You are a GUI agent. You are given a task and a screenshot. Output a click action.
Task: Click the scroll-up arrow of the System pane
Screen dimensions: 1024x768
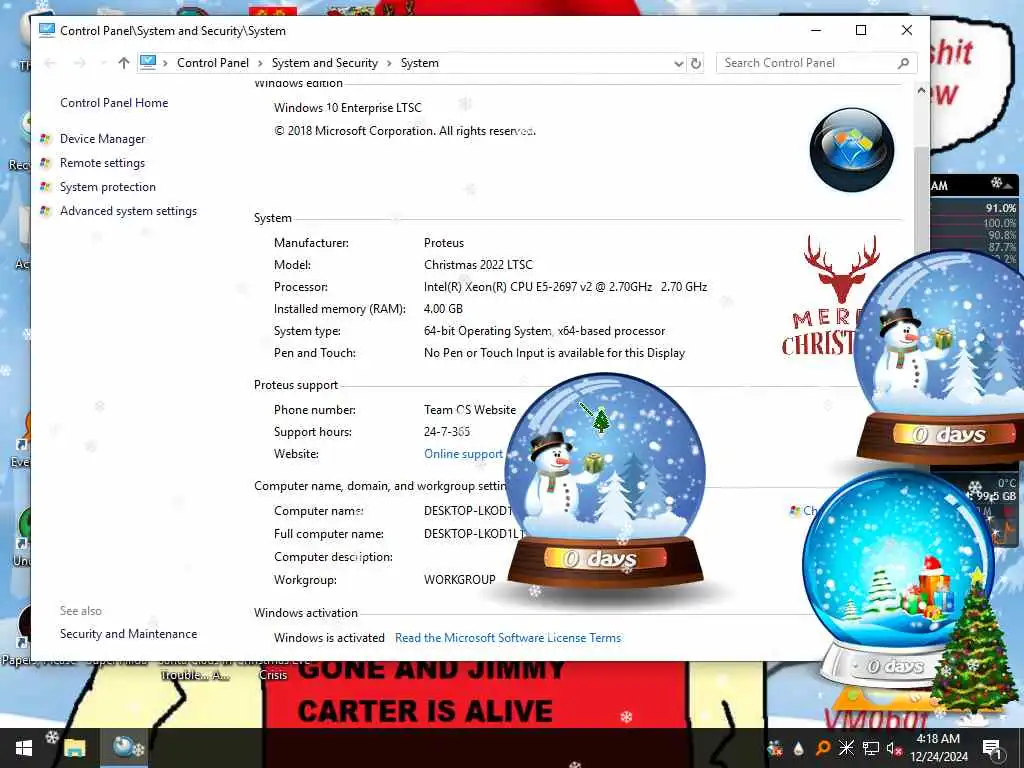click(921, 90)
